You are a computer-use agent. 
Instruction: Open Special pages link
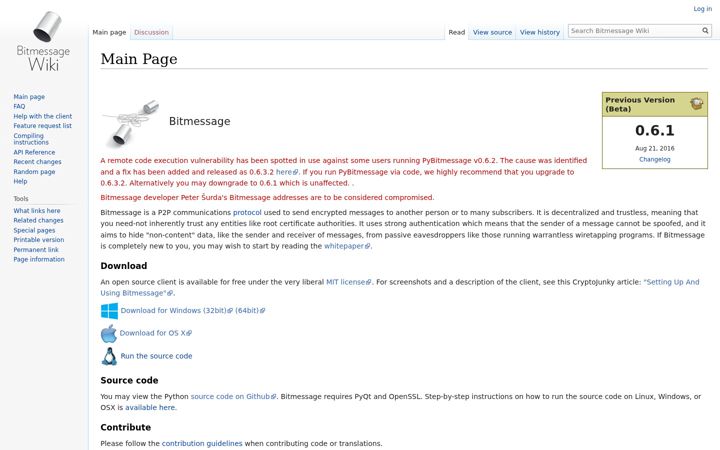point(34,231)
